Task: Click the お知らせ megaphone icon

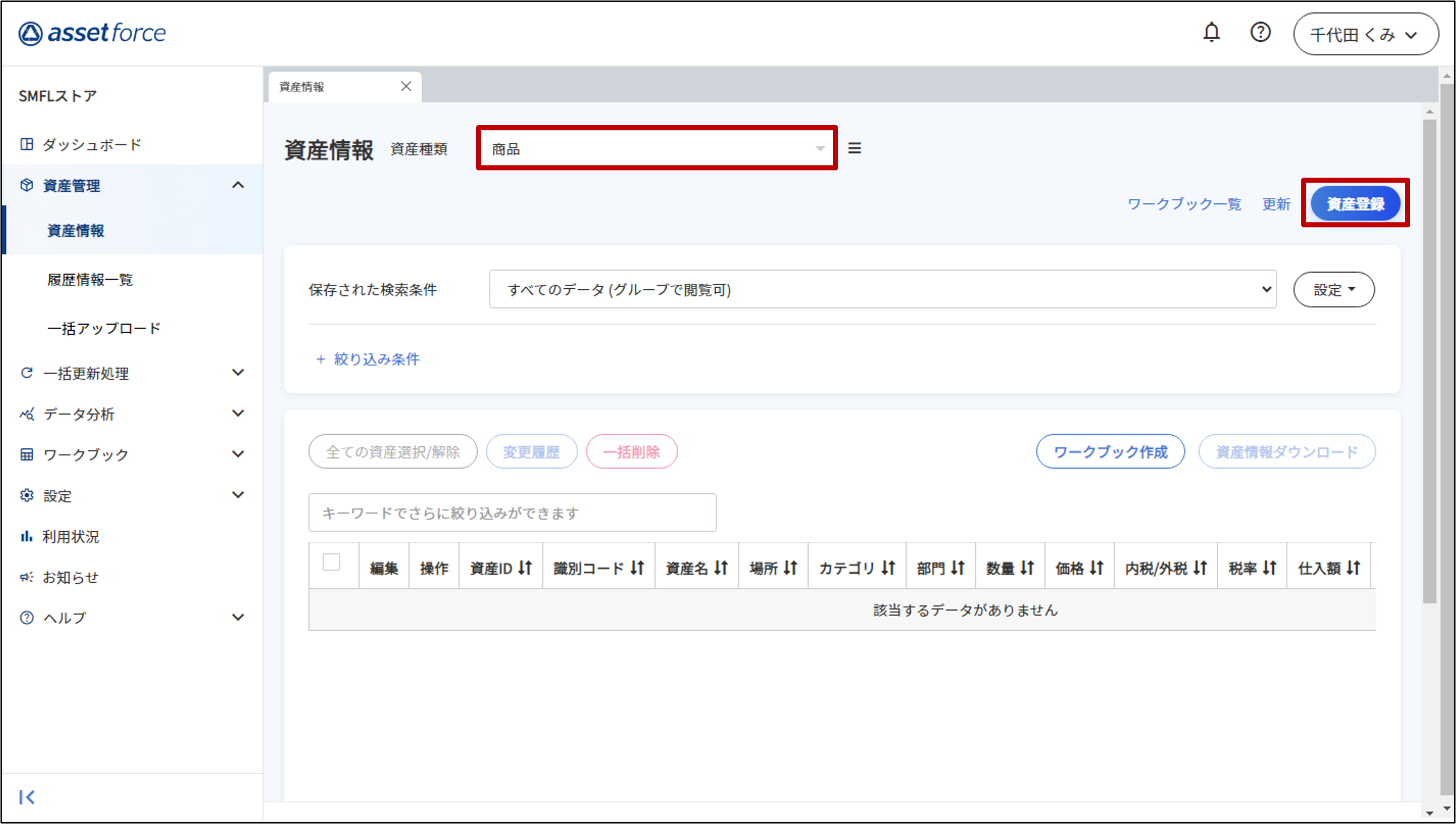Action: (27, 576)
